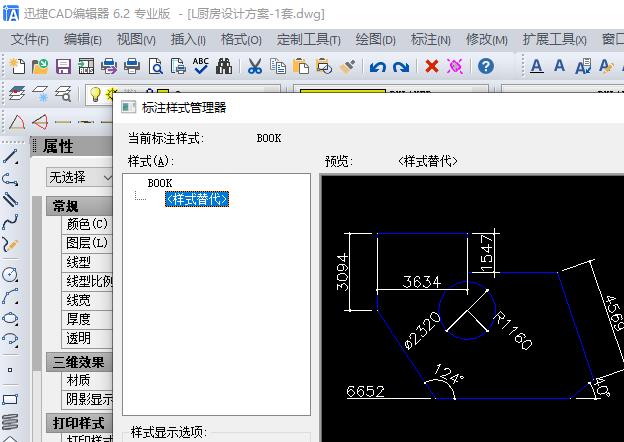Click the A with checkmark text icon
The height and width of the screenshot is (442, 624).
[x=583, y=67]
